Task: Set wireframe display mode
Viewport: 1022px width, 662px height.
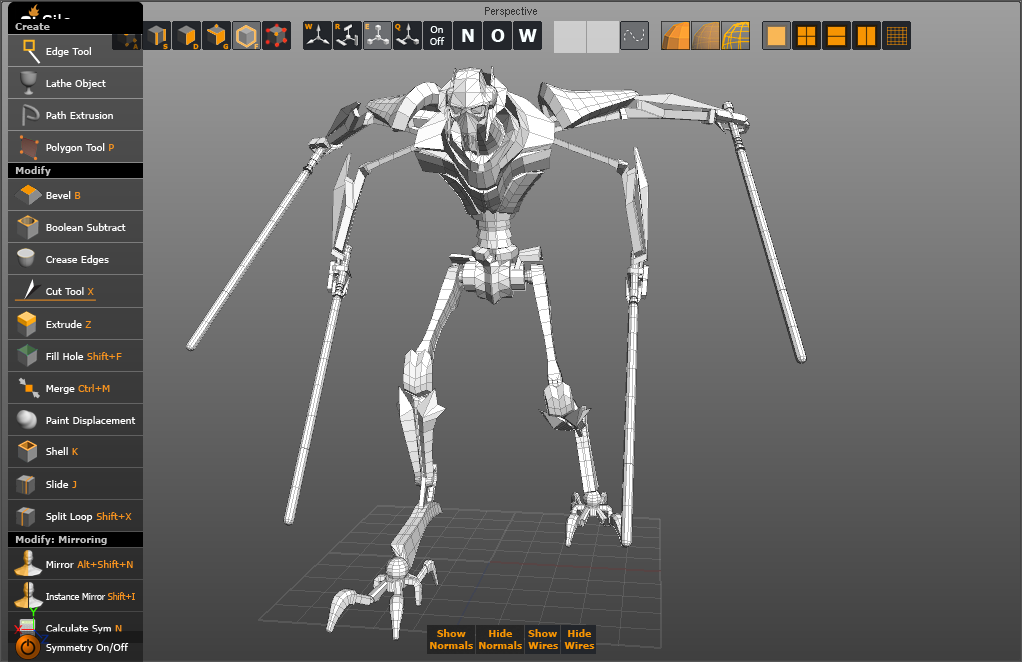Action: click(735, 35)
